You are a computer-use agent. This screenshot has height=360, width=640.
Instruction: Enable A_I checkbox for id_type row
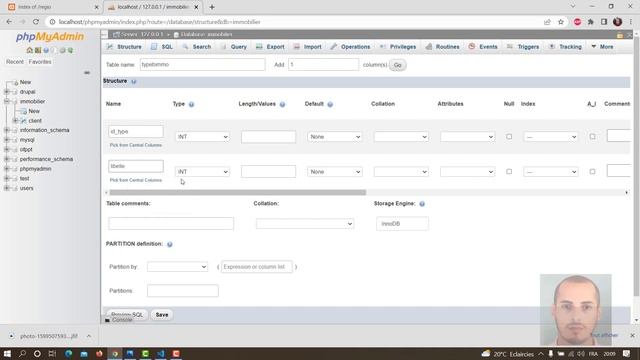[592, 136]
